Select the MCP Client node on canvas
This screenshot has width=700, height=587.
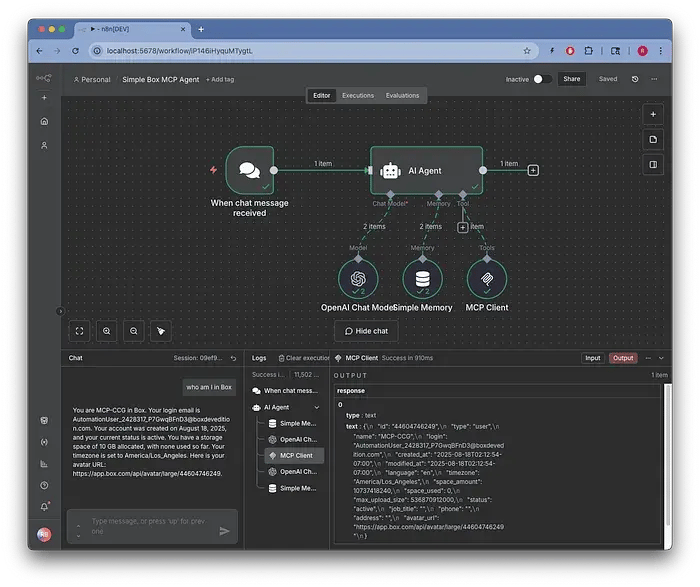(487, 279)
